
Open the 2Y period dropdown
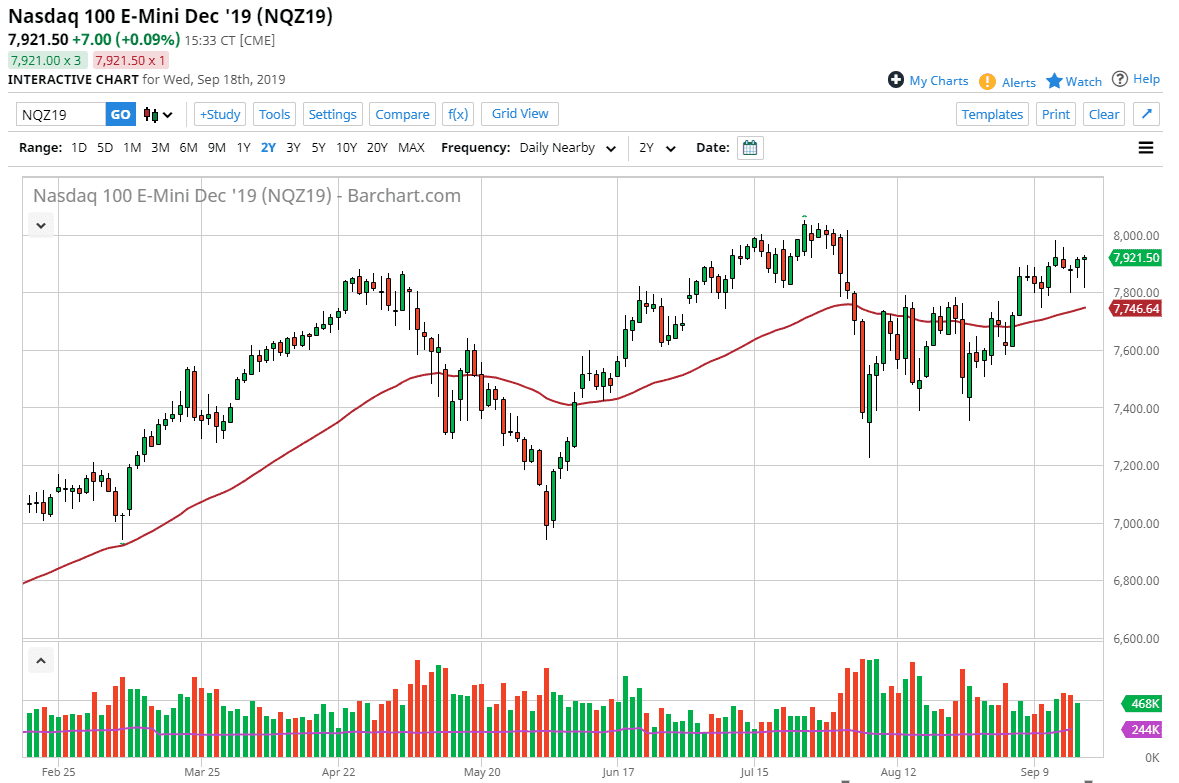658,148
